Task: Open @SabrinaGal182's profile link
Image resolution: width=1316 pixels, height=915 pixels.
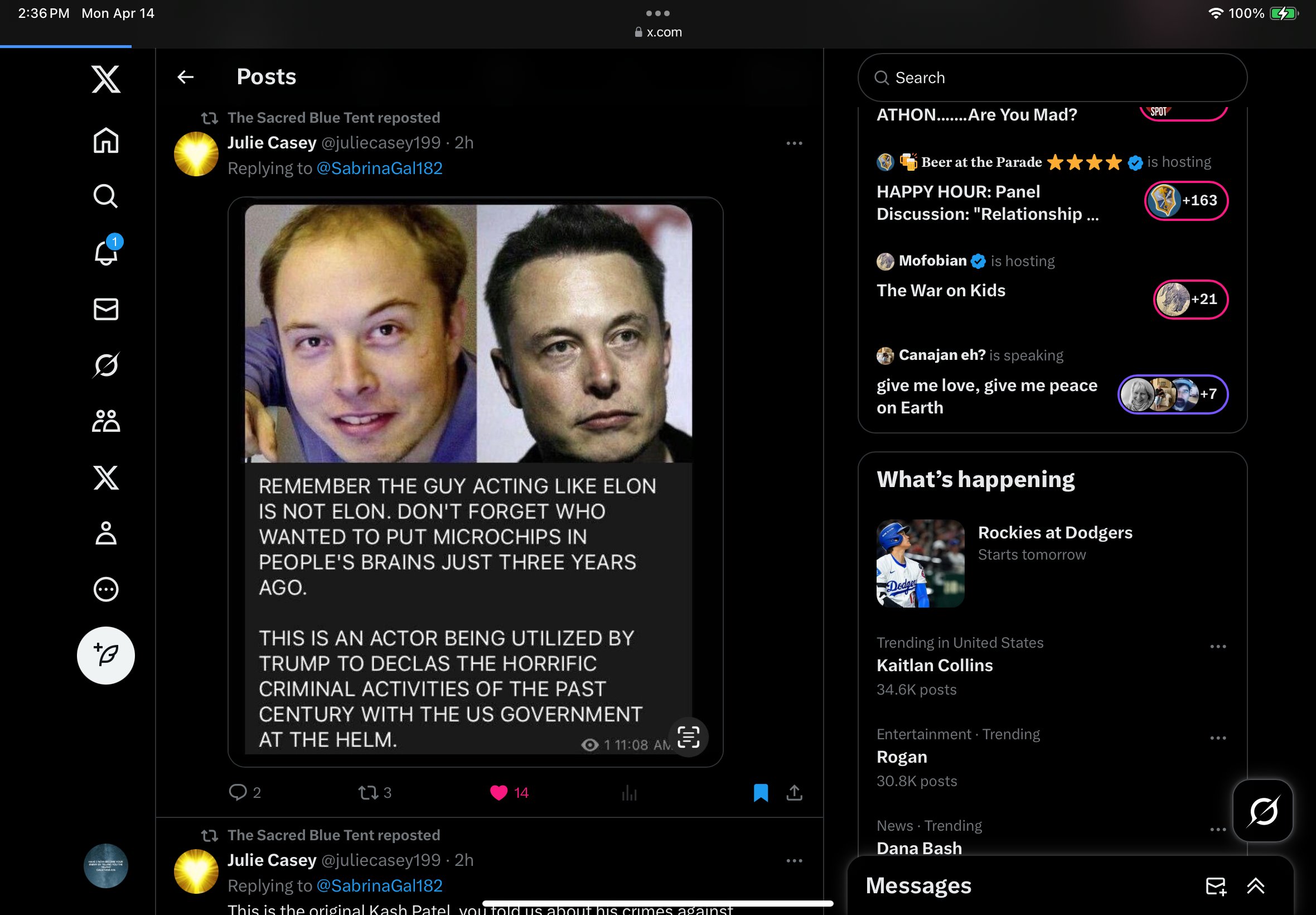Action: coord(379,168)
